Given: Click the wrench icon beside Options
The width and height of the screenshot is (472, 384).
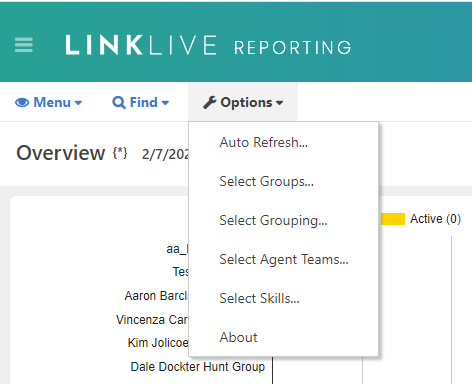Looking at the screenshot, I should click(210, 102).
